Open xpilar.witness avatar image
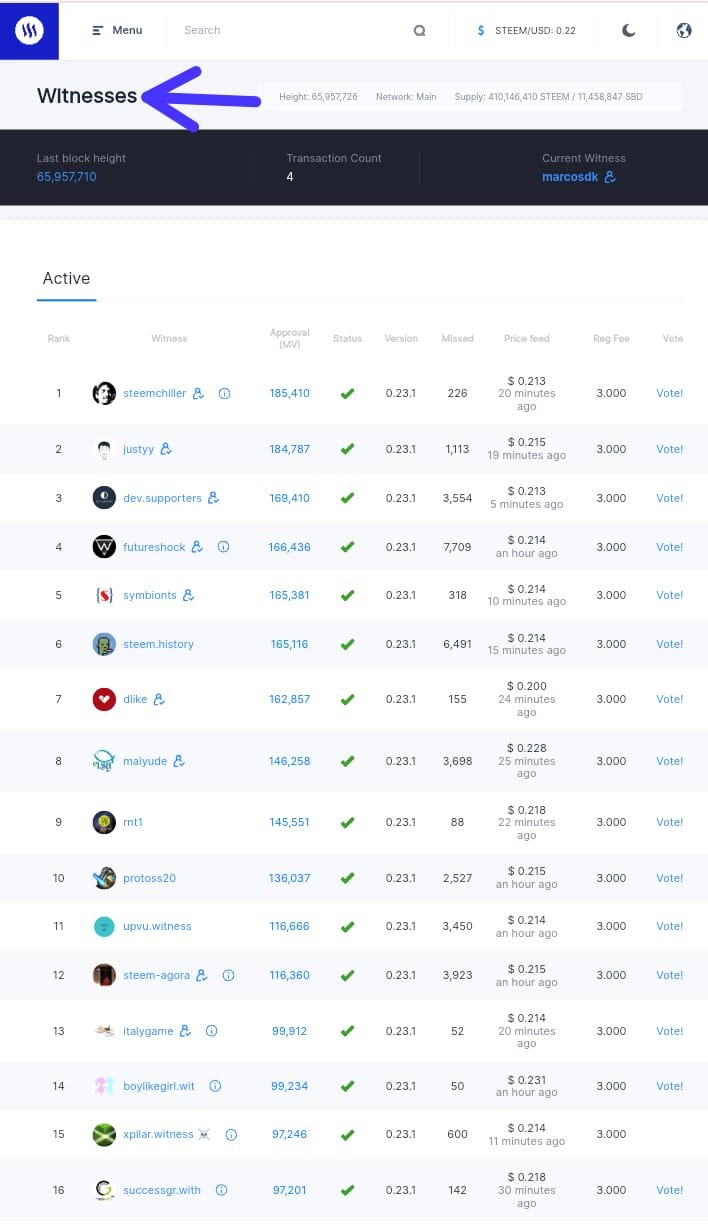Image resolution: width=708 pixels, height=1230 pixels. coord(104,1135)
